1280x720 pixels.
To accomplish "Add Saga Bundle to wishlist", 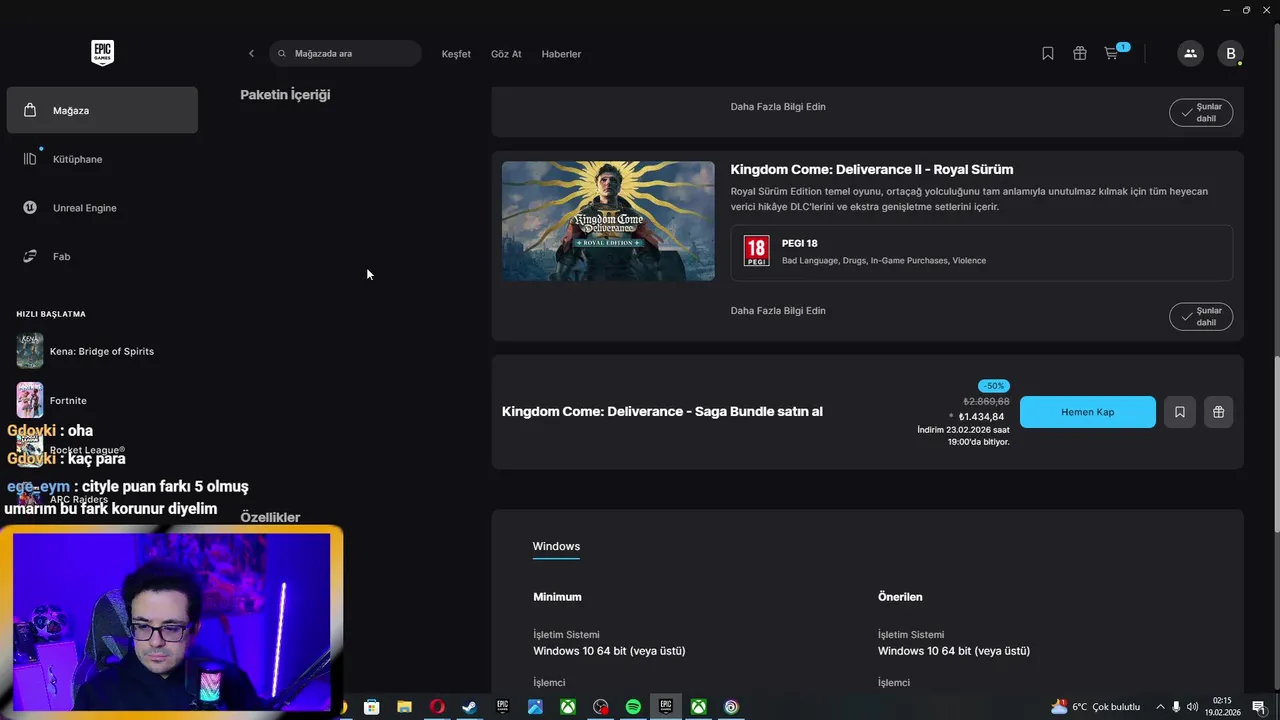I will (x=1180, y=412).
